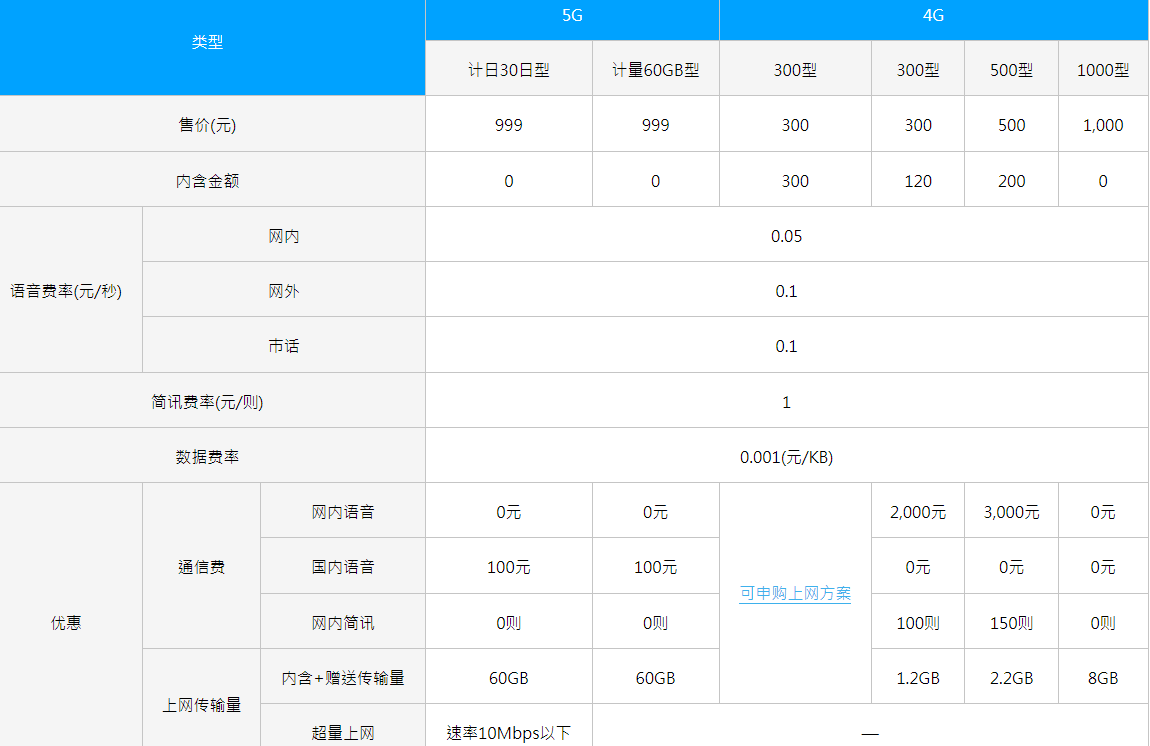
Task: Click 60GB under 计日30日型 column
Action: click(509, 678)
